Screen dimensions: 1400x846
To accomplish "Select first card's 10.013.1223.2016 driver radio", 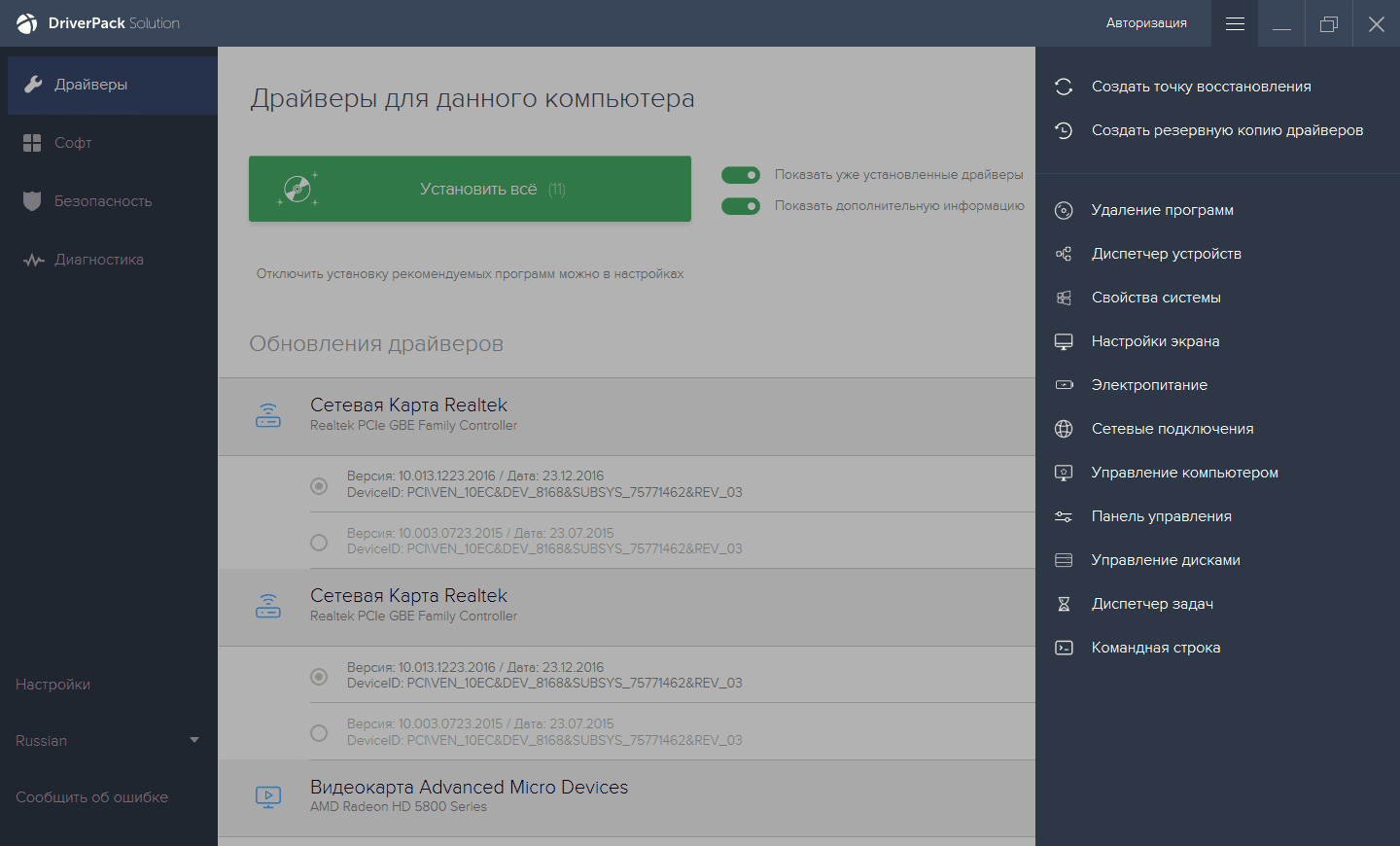I will (319, 485).
